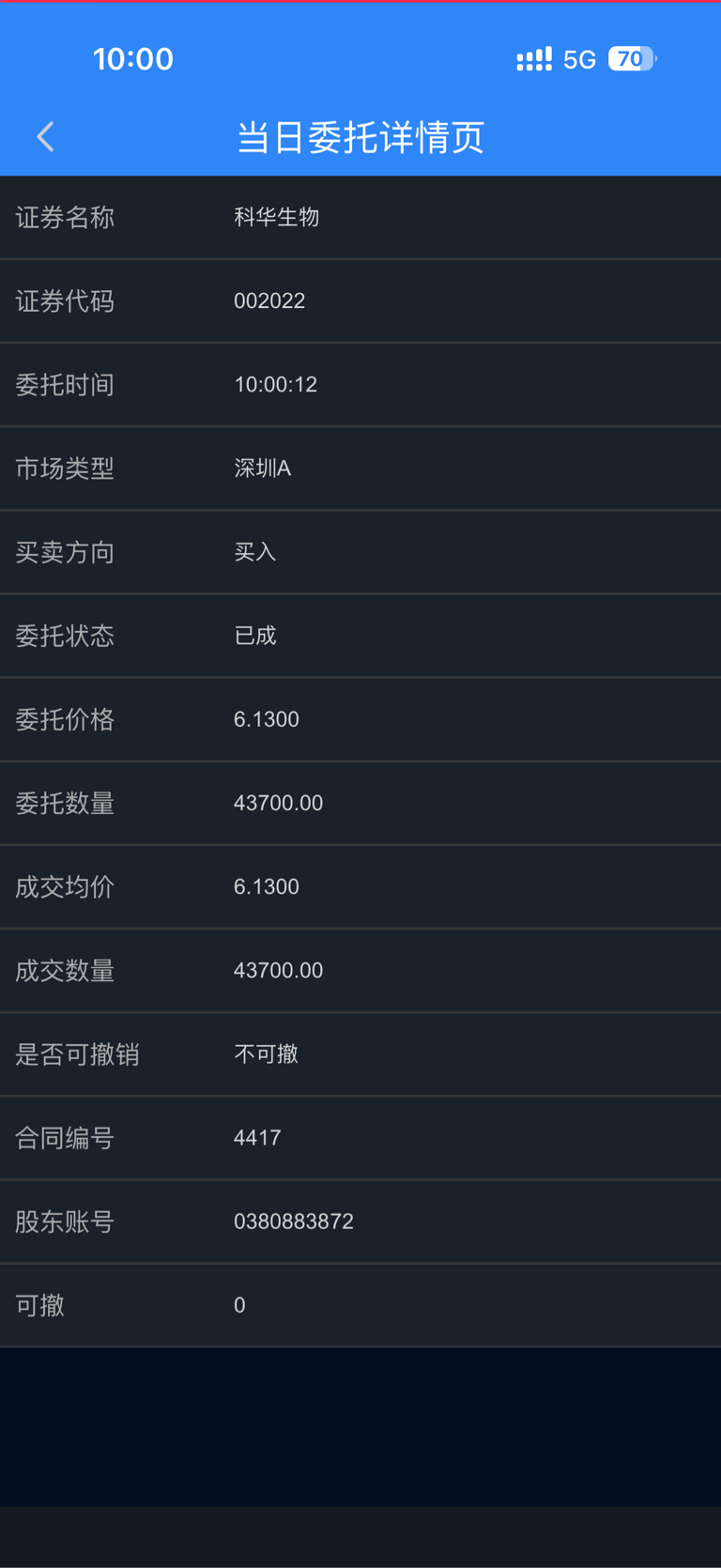721x1568 pixels.
Task: Tap the 成交均价 row label
Action: (x=65, y=886)
